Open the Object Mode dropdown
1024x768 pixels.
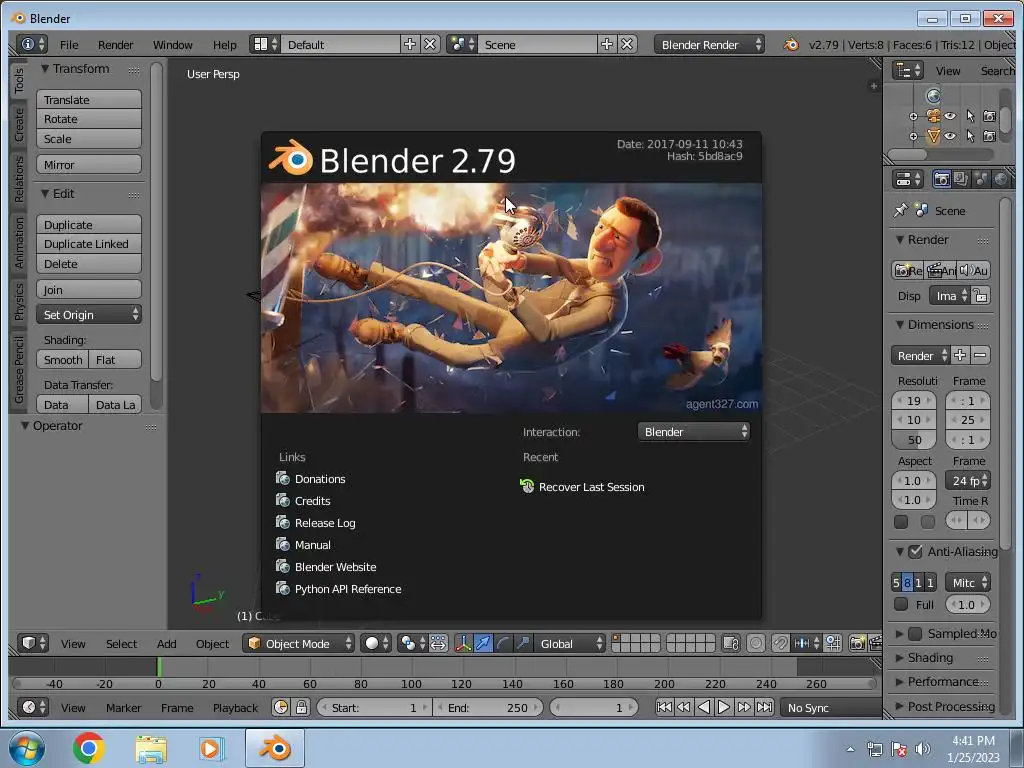pyautogui.click(x=299, y=643)
